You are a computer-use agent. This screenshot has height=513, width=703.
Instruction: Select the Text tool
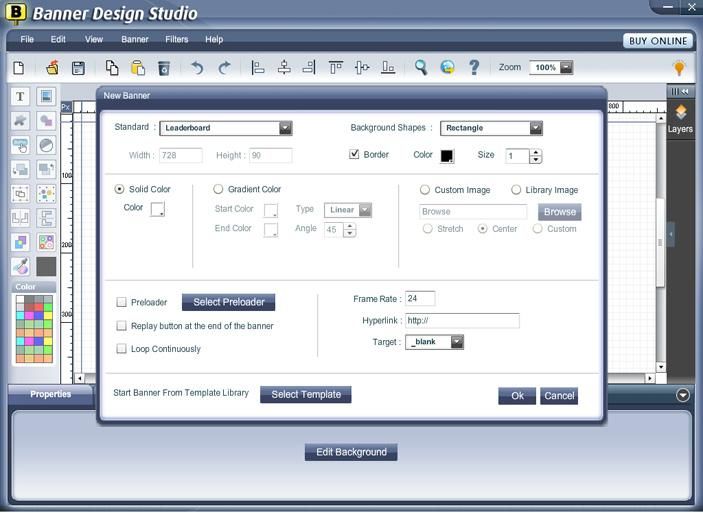coord(20,96)
